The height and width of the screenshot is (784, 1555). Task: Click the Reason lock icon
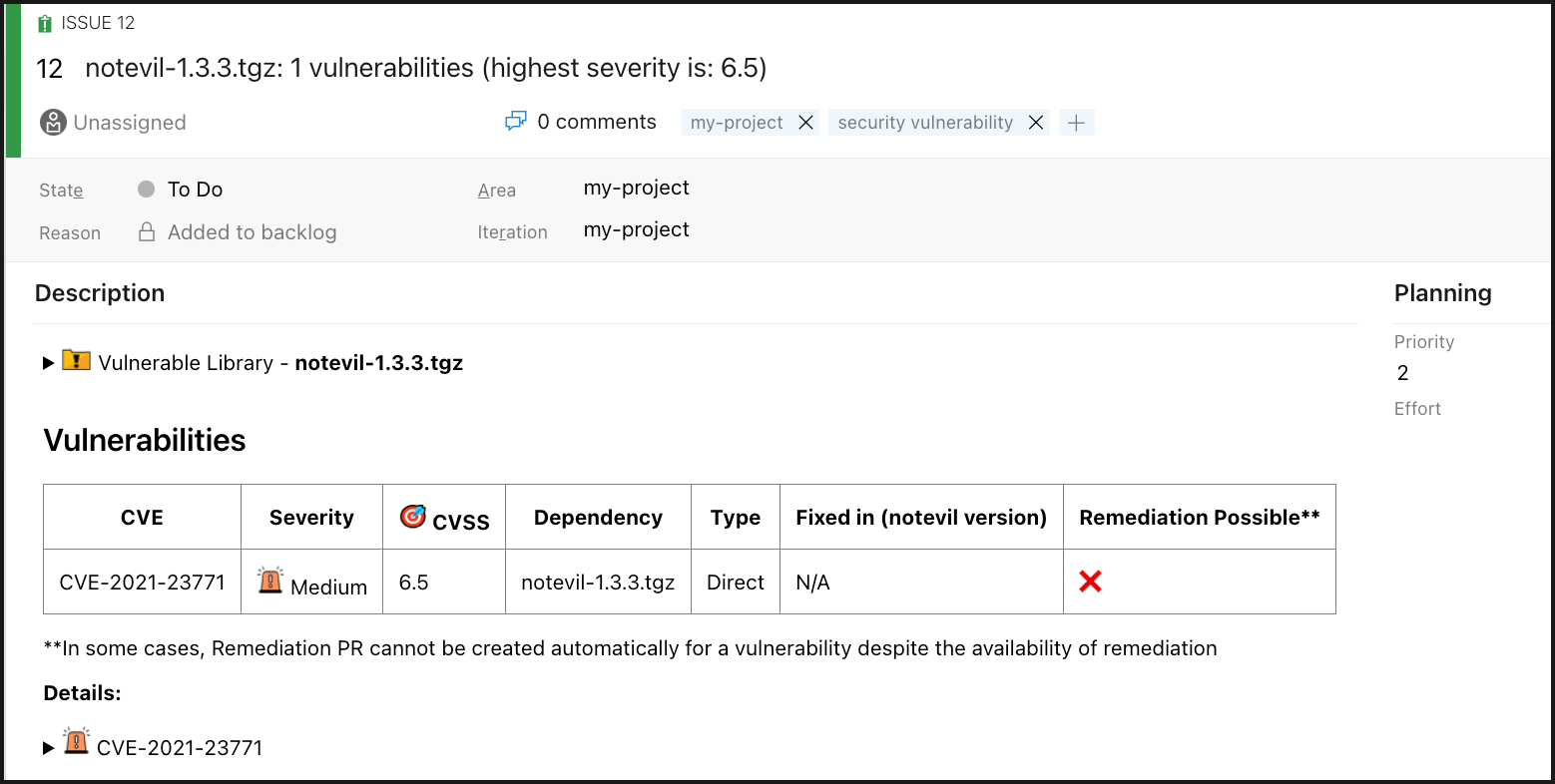pos(147,232)
